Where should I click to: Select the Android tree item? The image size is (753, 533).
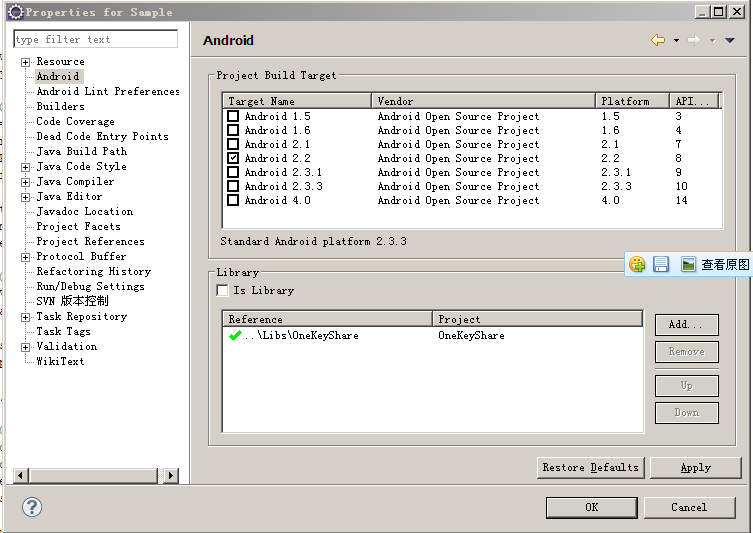point(58,76)
